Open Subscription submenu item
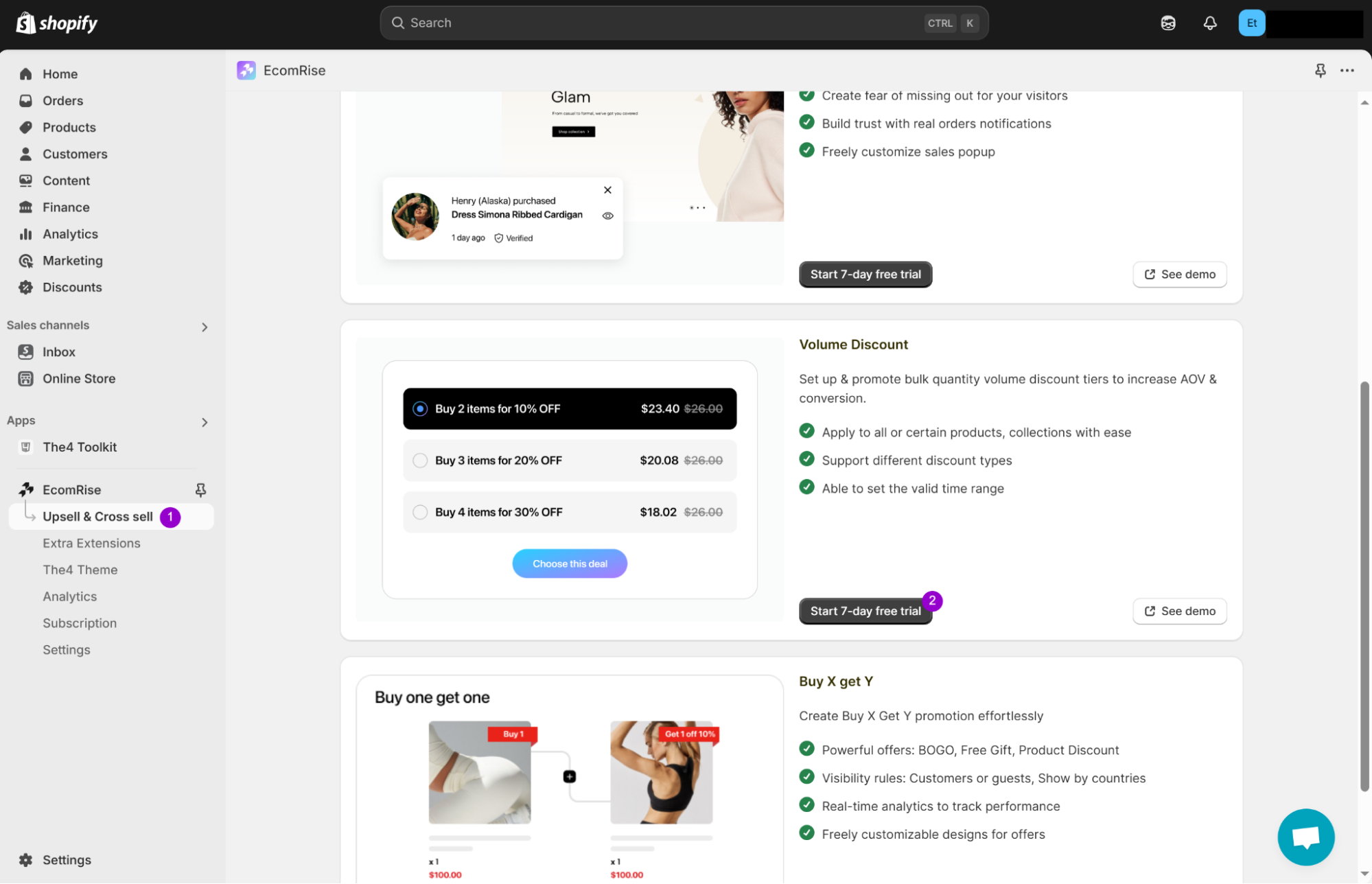 pos(80,623)
